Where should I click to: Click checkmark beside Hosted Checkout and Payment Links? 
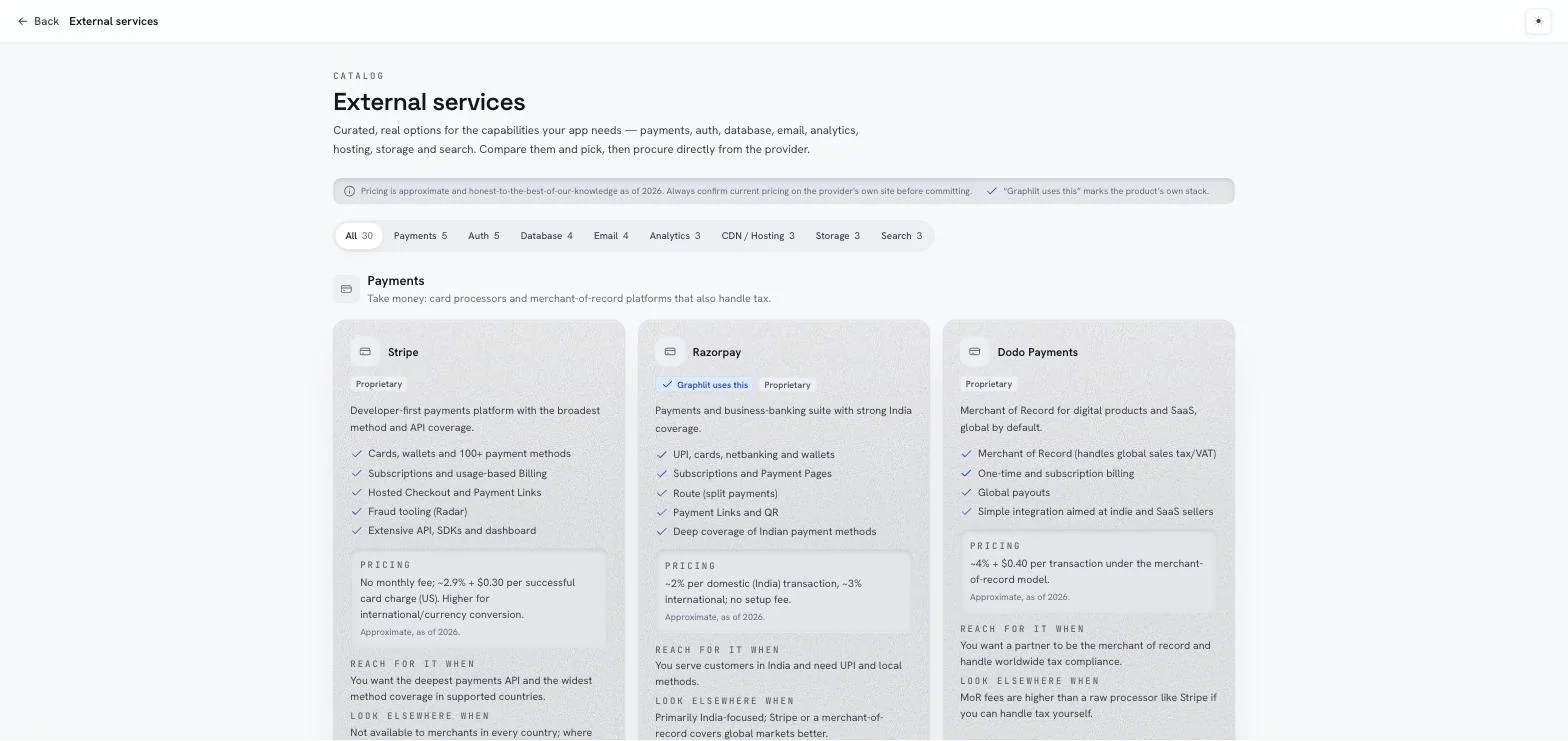356,493
